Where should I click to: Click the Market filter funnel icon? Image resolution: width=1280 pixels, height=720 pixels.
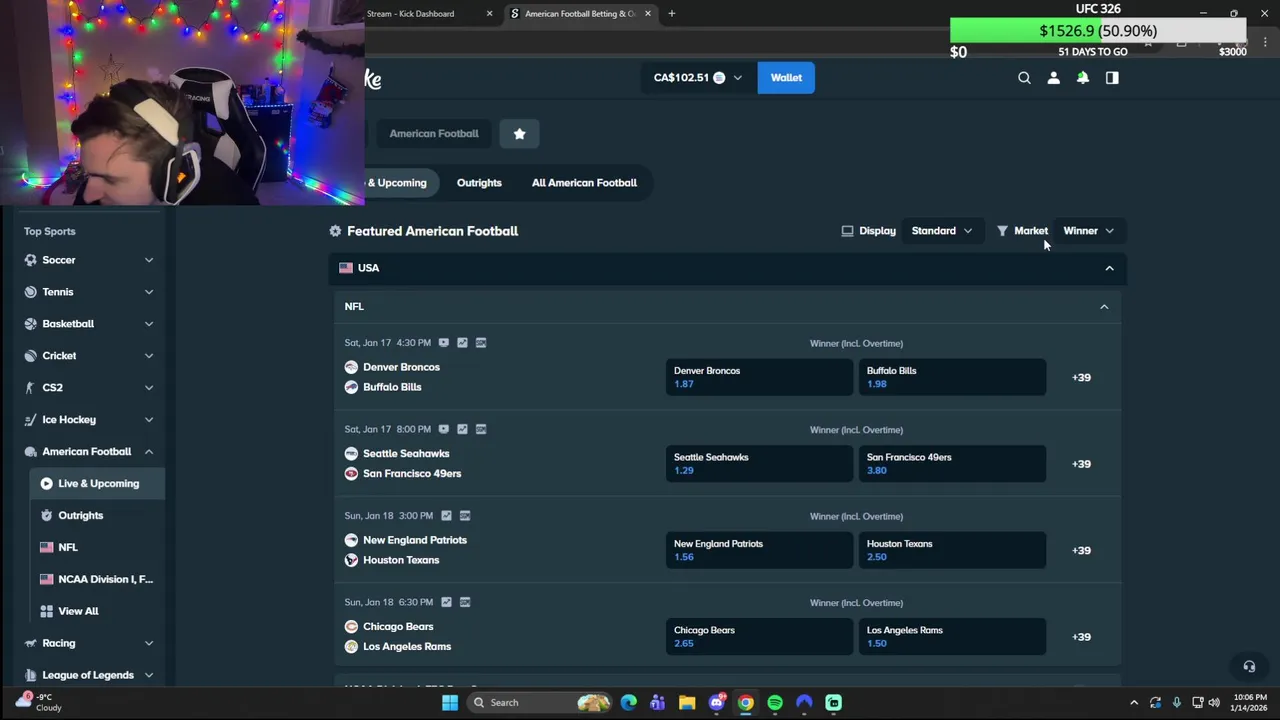[x=1002, y=231]
